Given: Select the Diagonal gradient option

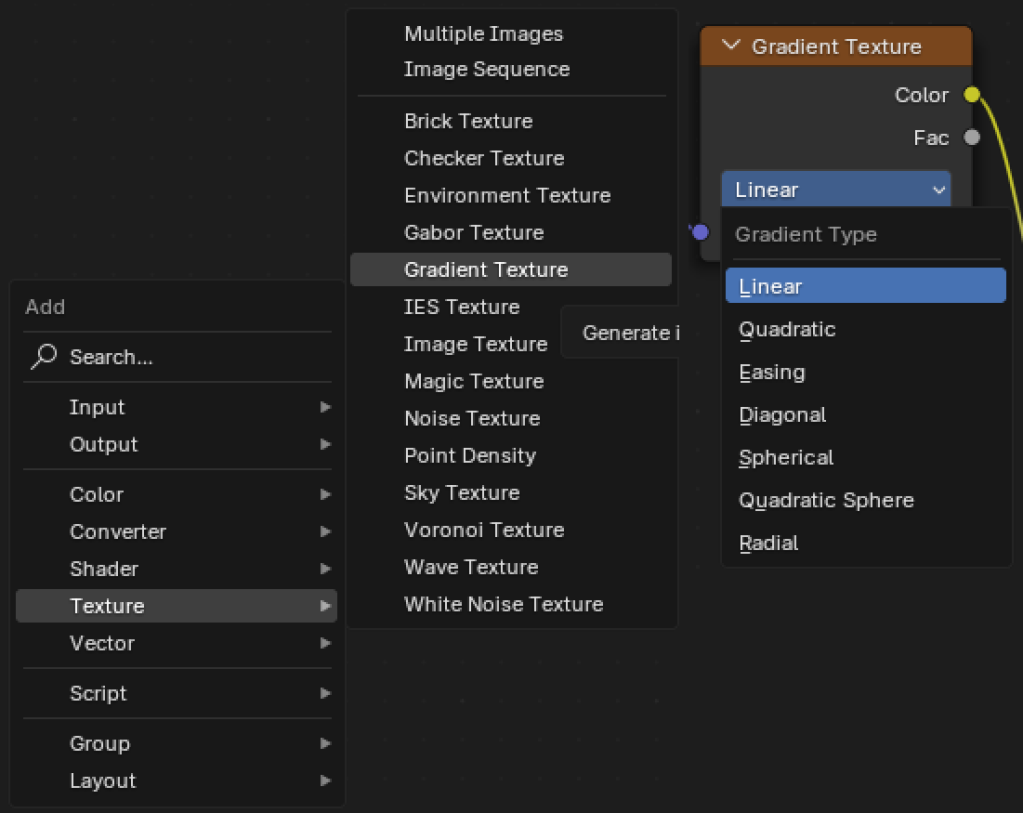Looking at the screenshot, I should pos(782,415).
